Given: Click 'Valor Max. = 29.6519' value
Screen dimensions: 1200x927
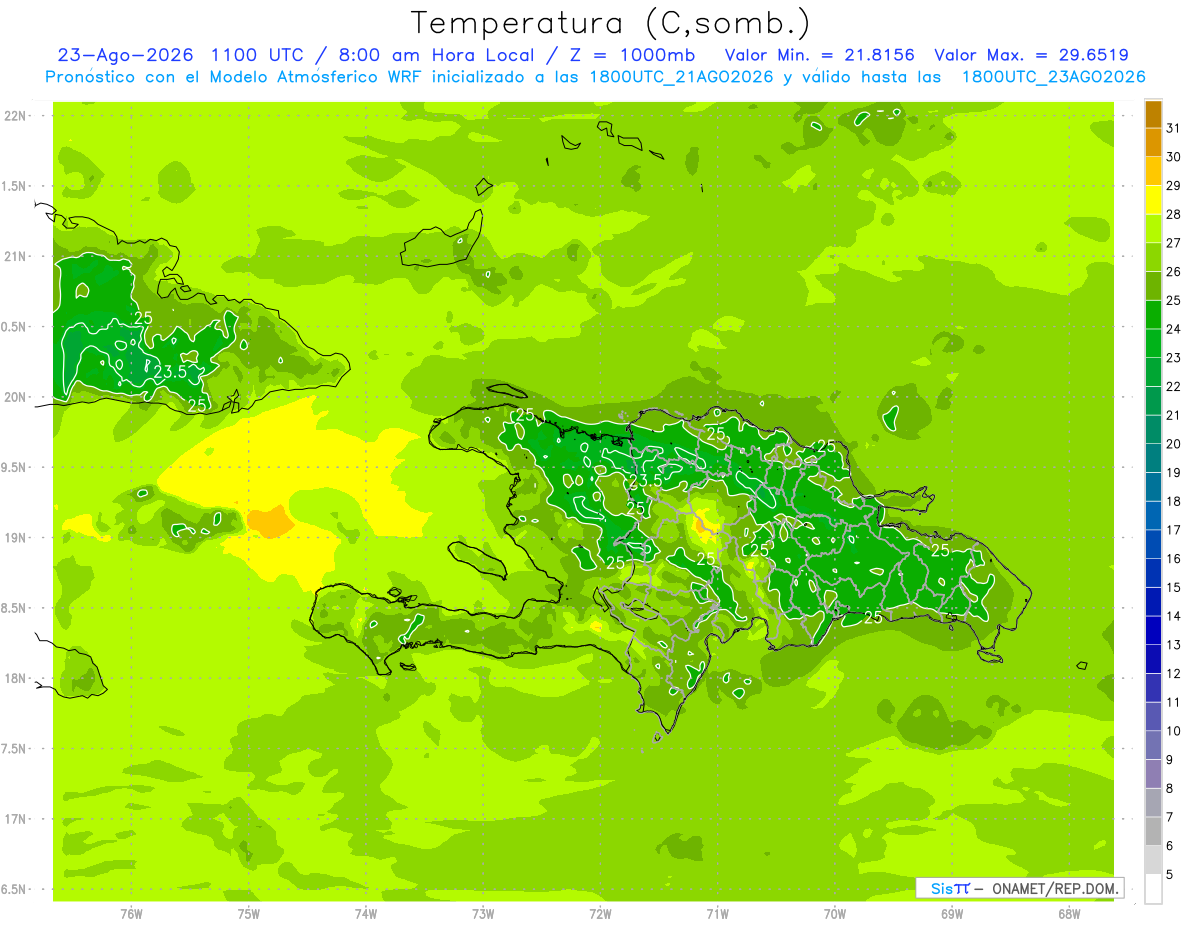Looking at the screenshot, I should (1031, 55).
